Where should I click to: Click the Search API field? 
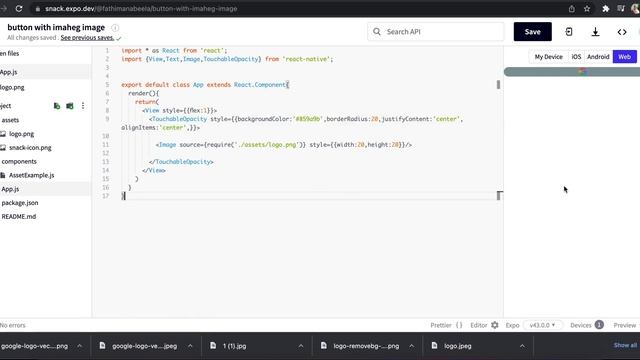tap(436, 32)
